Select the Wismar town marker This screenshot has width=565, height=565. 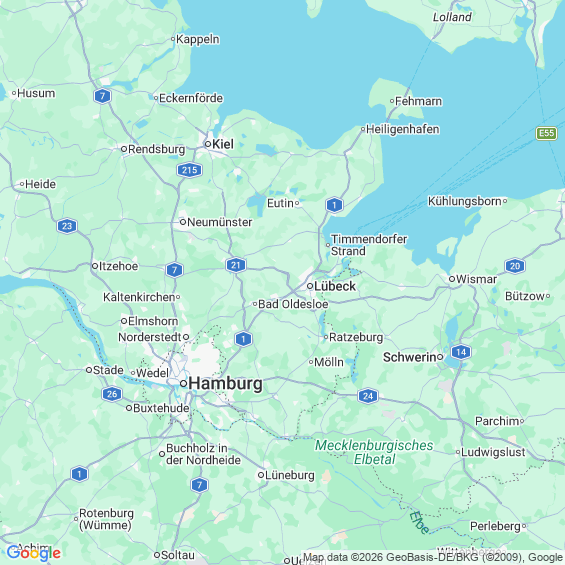(452, 279)
